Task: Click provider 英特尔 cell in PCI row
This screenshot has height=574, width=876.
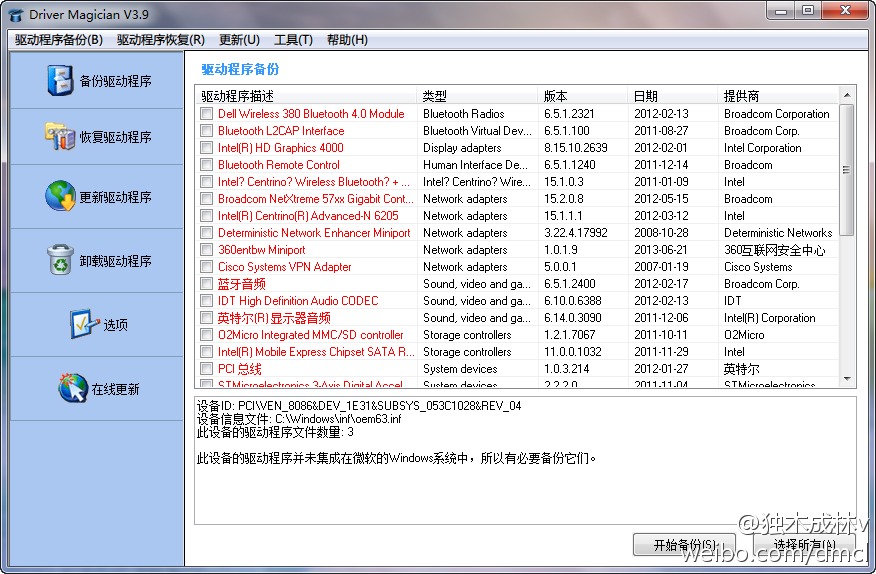Action: pos(741,369)
